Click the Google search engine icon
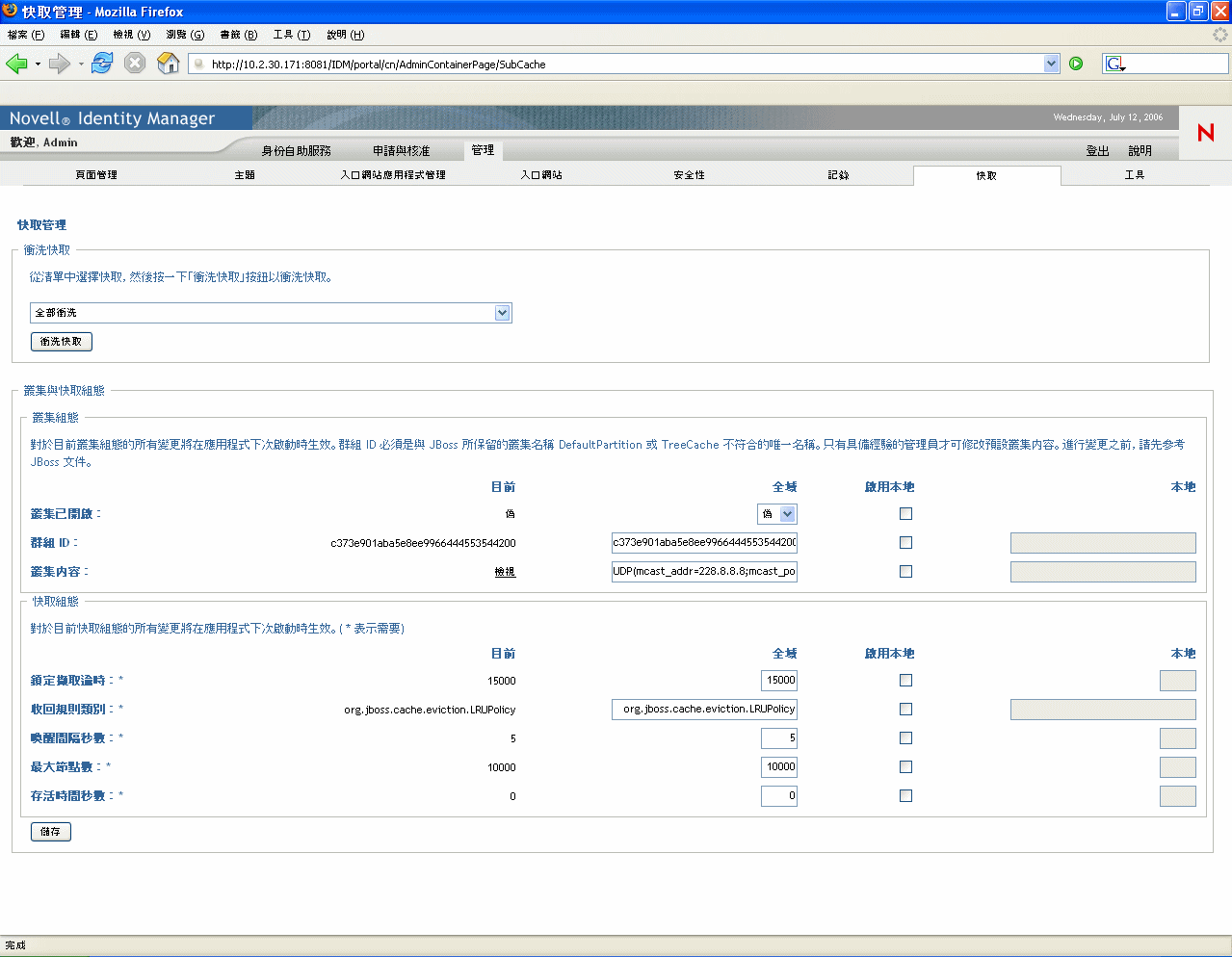This screenshot has height=957, width=1232. (1114, 64)
